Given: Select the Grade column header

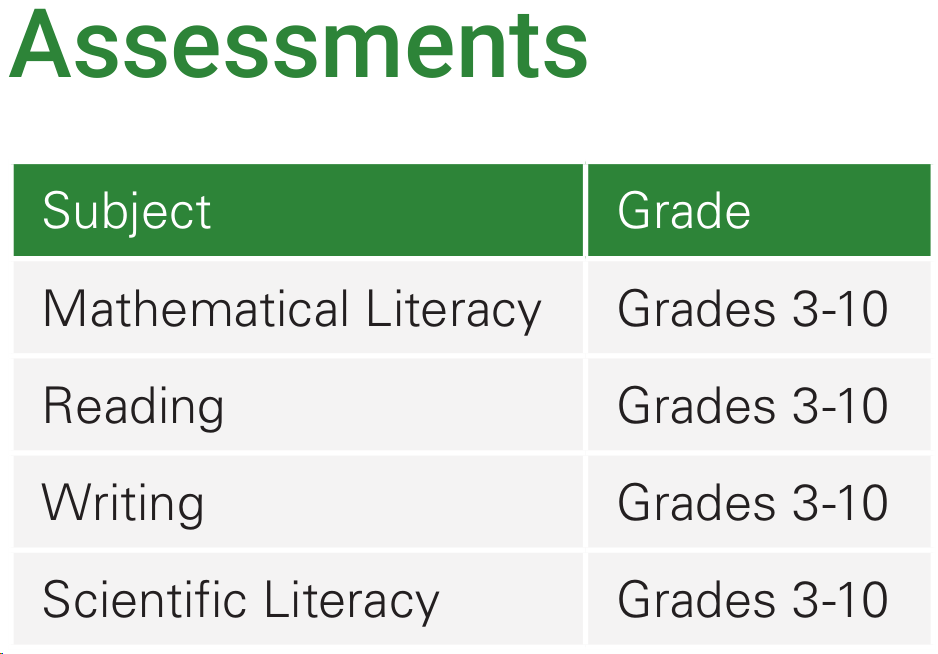Looking at the screenshot, I should [684, 211].
